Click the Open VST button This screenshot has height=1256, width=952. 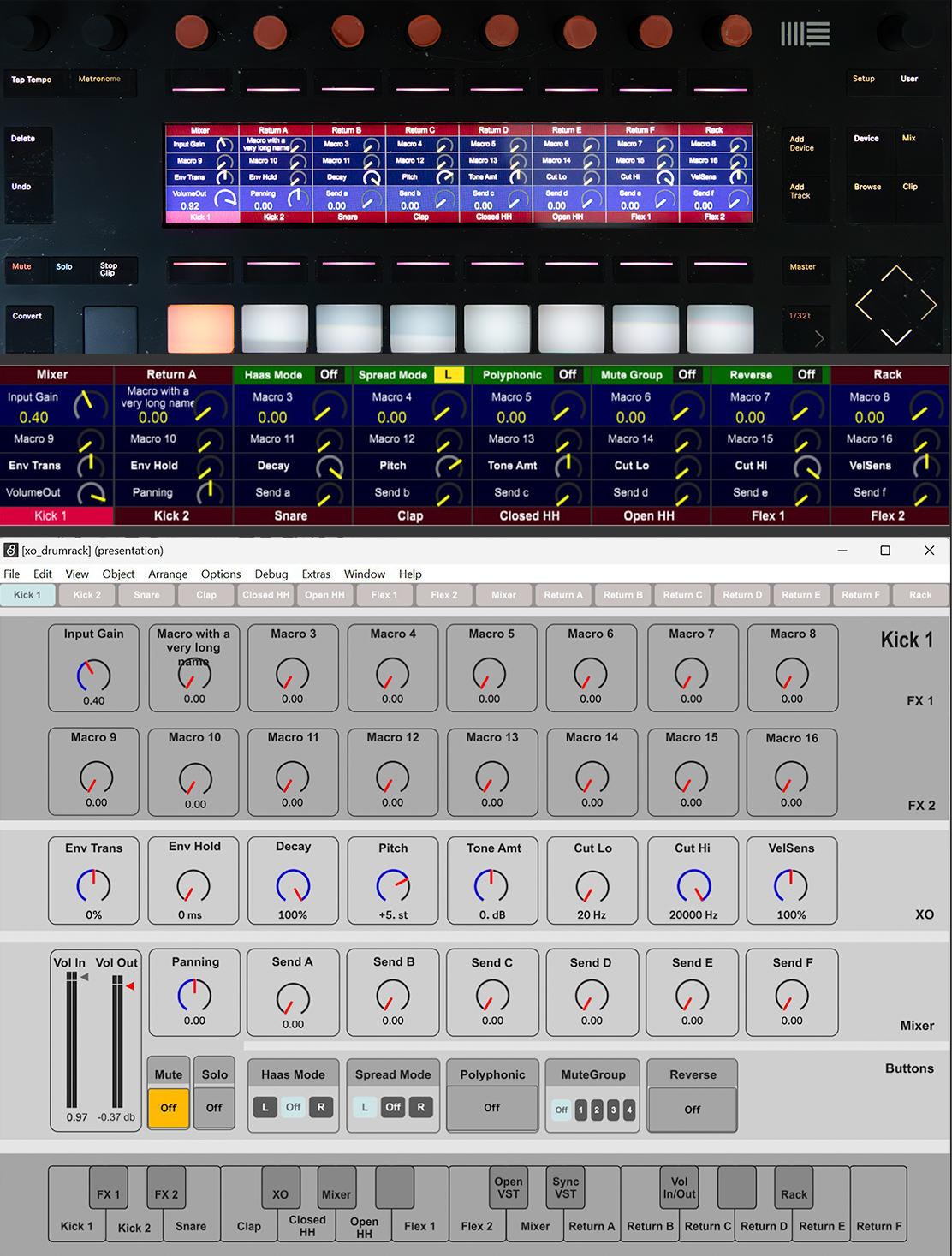(x=508, y=1188)
